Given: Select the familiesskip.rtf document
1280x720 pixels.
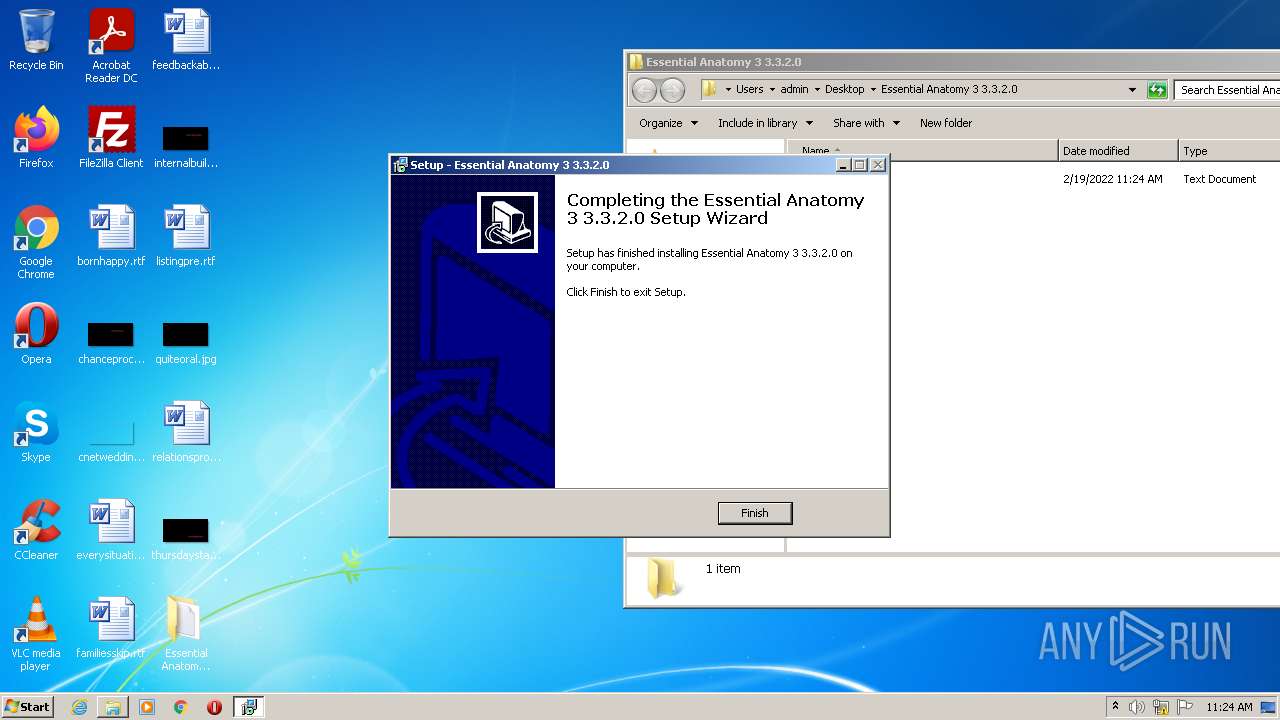Looking at the screenshot, I should [111, 628].
